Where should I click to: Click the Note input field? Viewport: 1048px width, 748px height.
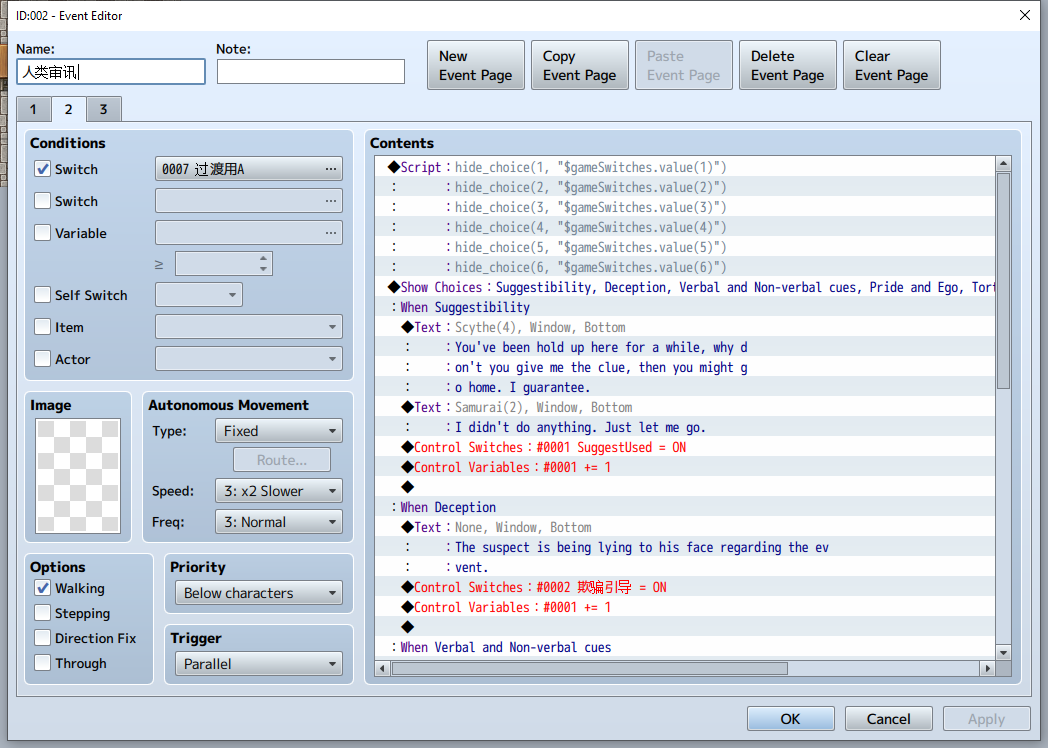click(x=311, y=72)
